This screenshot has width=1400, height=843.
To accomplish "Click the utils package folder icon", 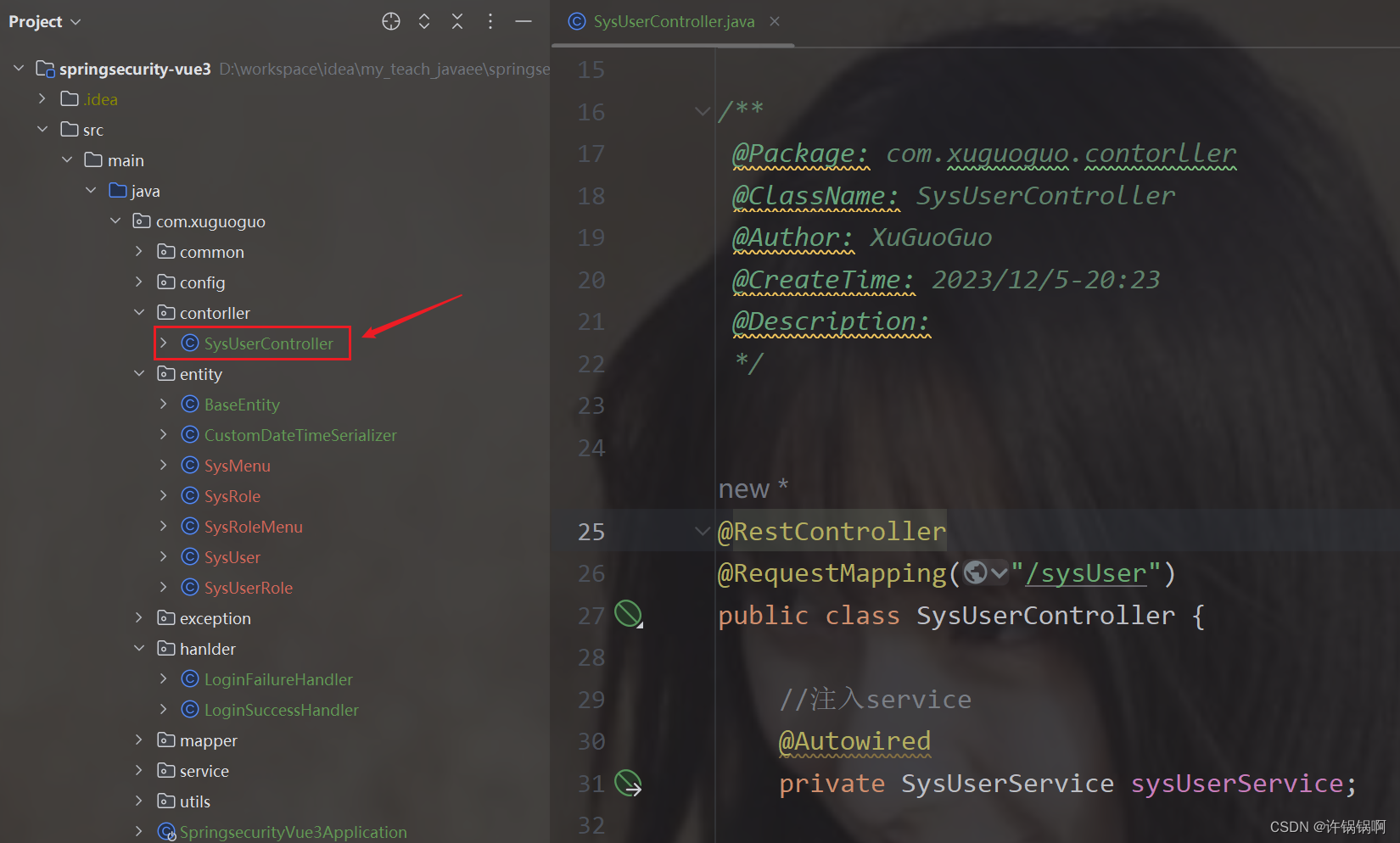I will coord(166,801).
